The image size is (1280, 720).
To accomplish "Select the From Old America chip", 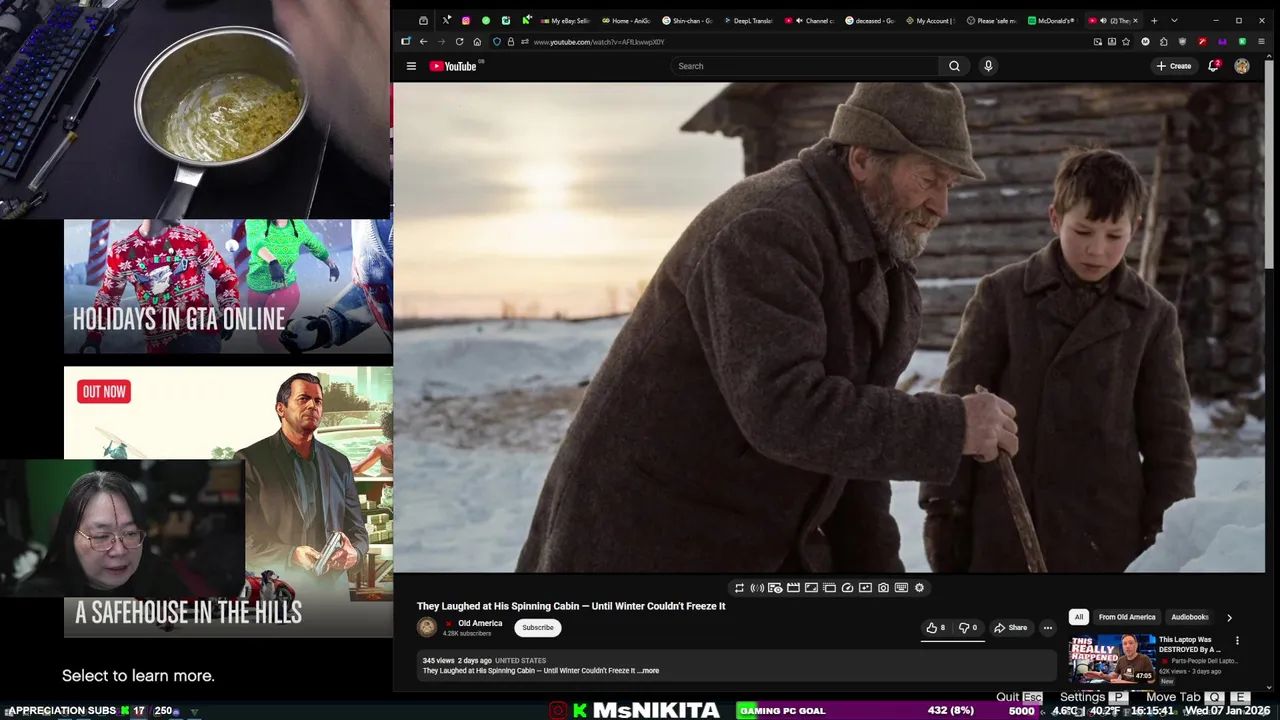I will click(1127, 617).
